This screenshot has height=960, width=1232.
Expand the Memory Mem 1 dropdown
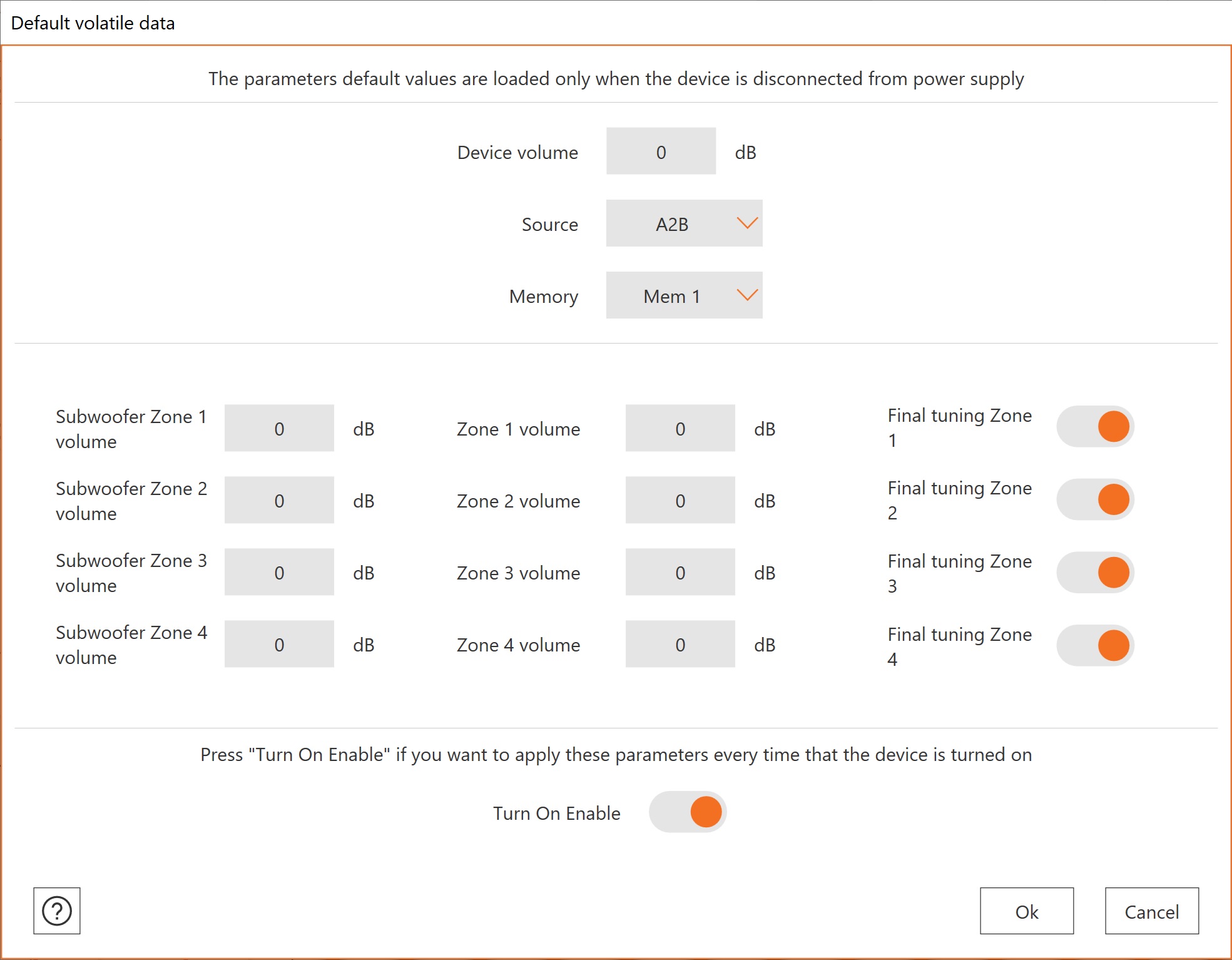pyautogui.click(x=683, y=295)
